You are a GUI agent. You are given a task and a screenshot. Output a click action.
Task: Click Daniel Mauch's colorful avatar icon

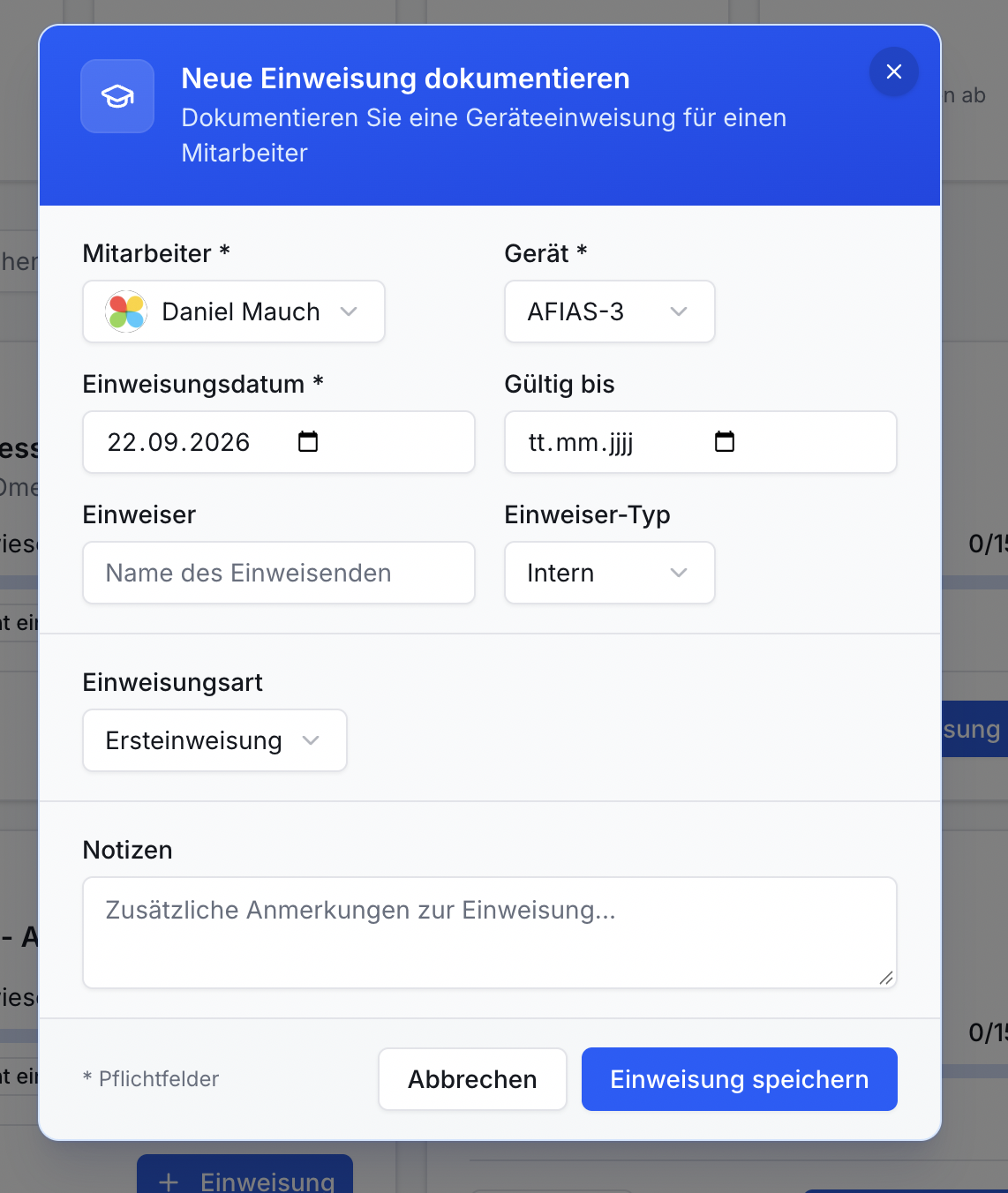coord(126,311)
